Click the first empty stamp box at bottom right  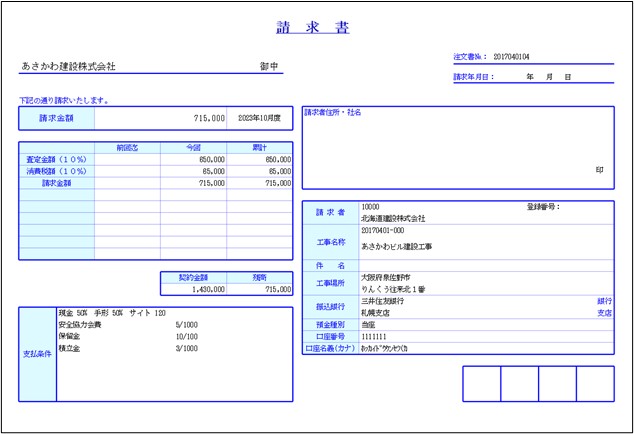(481, 384)
